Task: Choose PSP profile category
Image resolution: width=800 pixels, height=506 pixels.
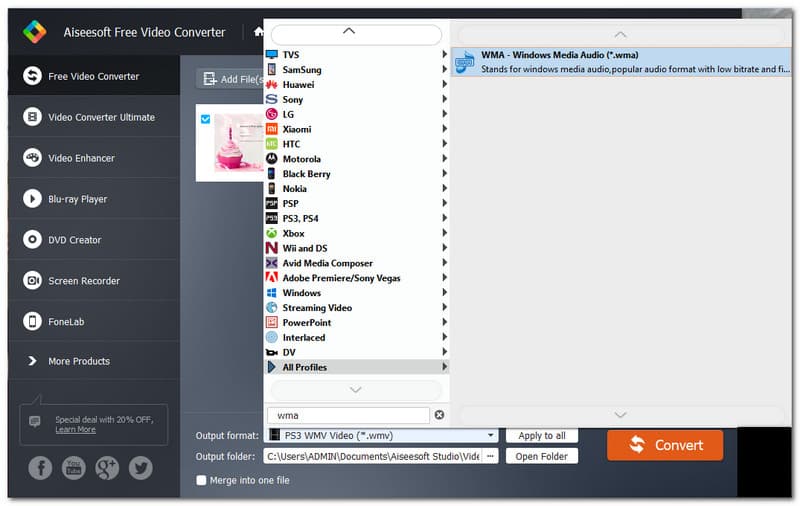Action: (x=356, y=203)
